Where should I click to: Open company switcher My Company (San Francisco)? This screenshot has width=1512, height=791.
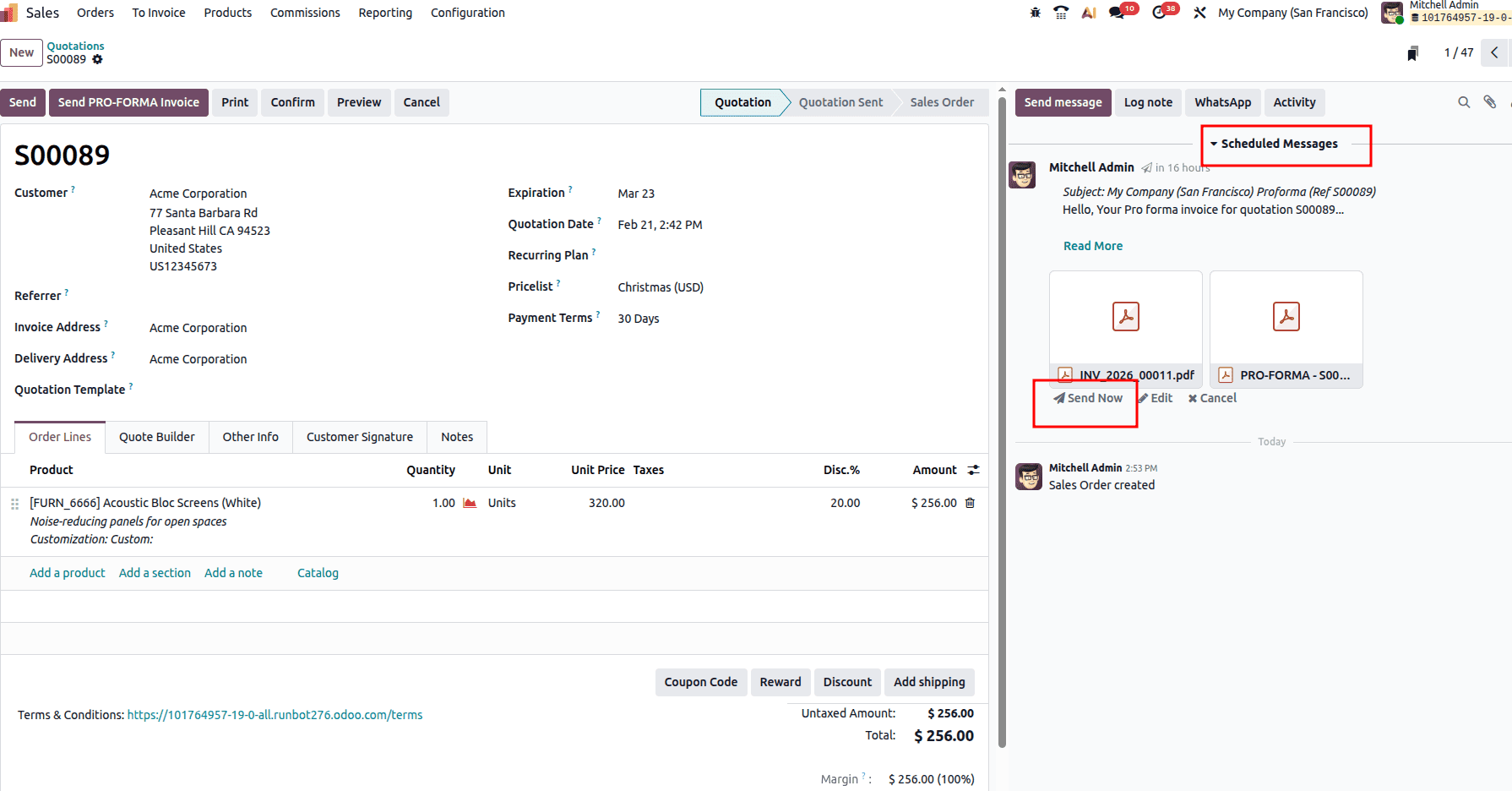(1292, 13)
